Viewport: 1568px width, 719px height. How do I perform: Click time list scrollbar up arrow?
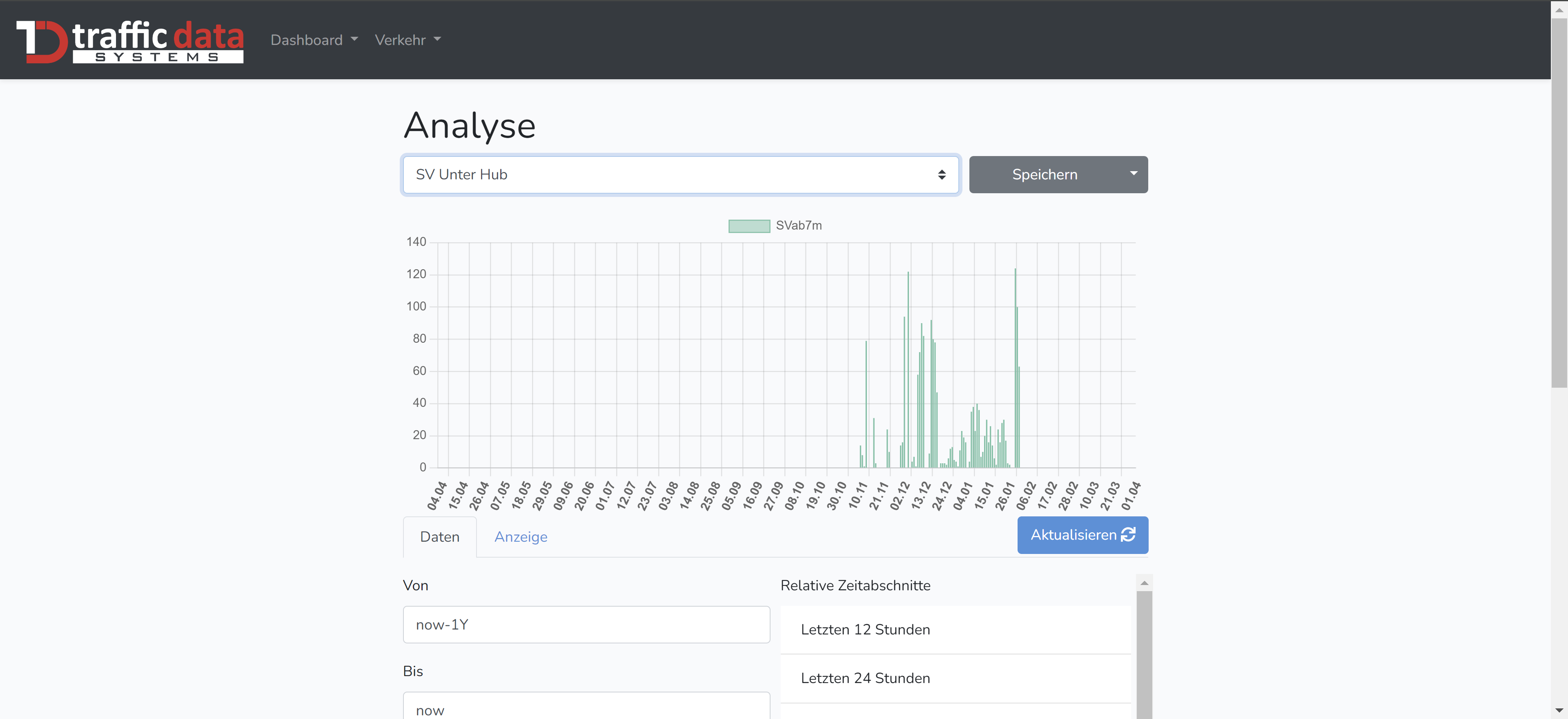click(1144, 583)
